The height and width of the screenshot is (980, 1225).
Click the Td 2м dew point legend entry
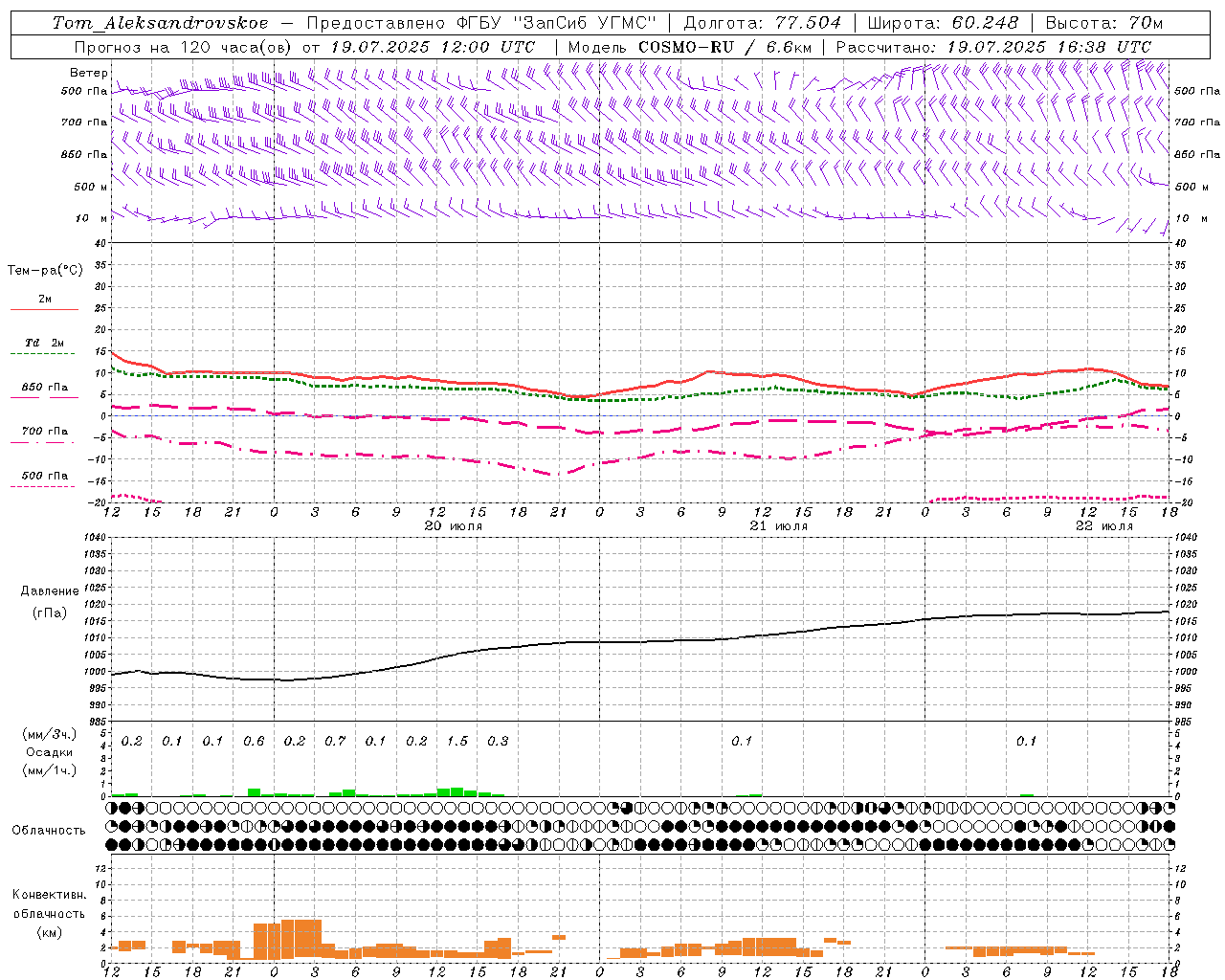44,343
